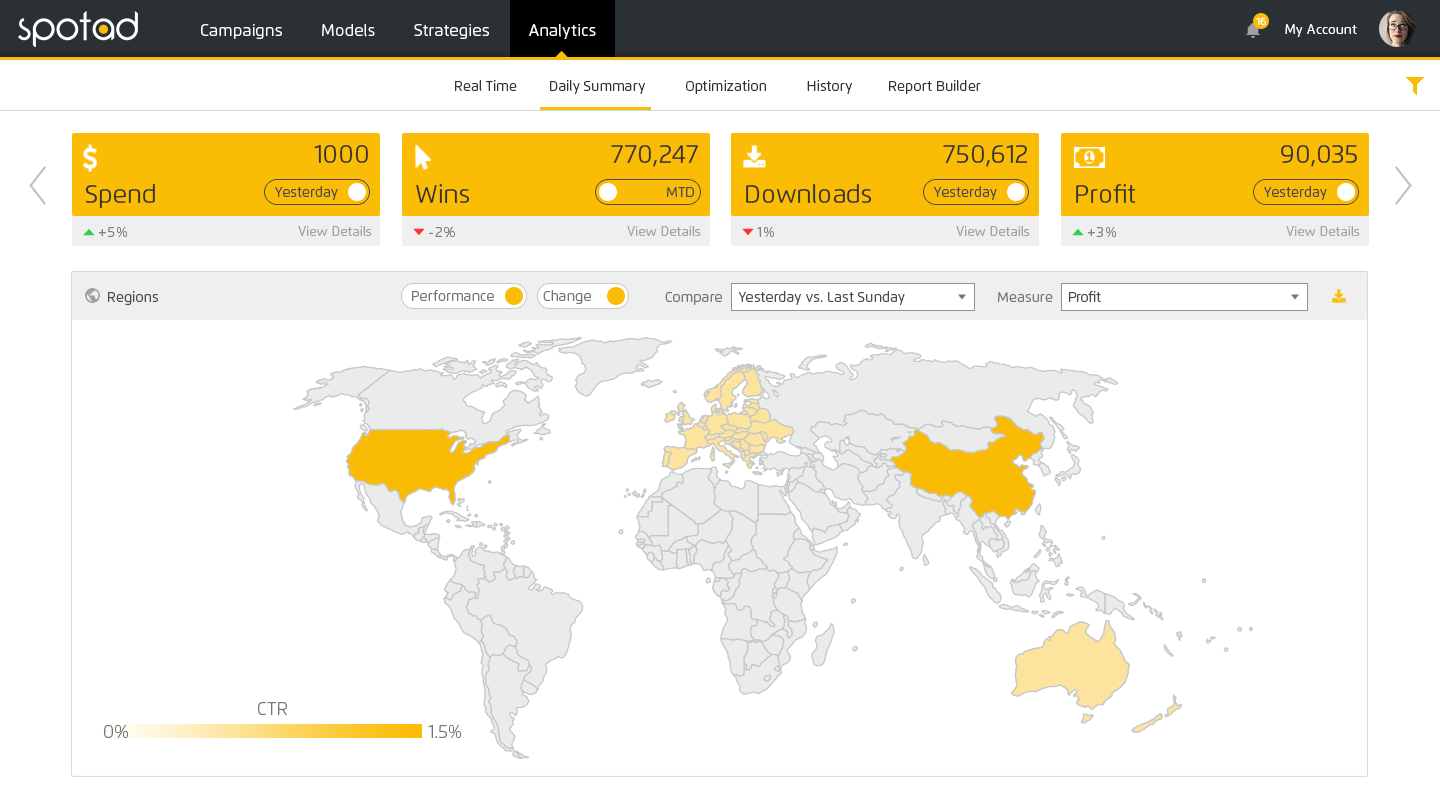Click the cursor Wins icon
This screenshot has height=810, width=1440.
[x=422, y=158]
